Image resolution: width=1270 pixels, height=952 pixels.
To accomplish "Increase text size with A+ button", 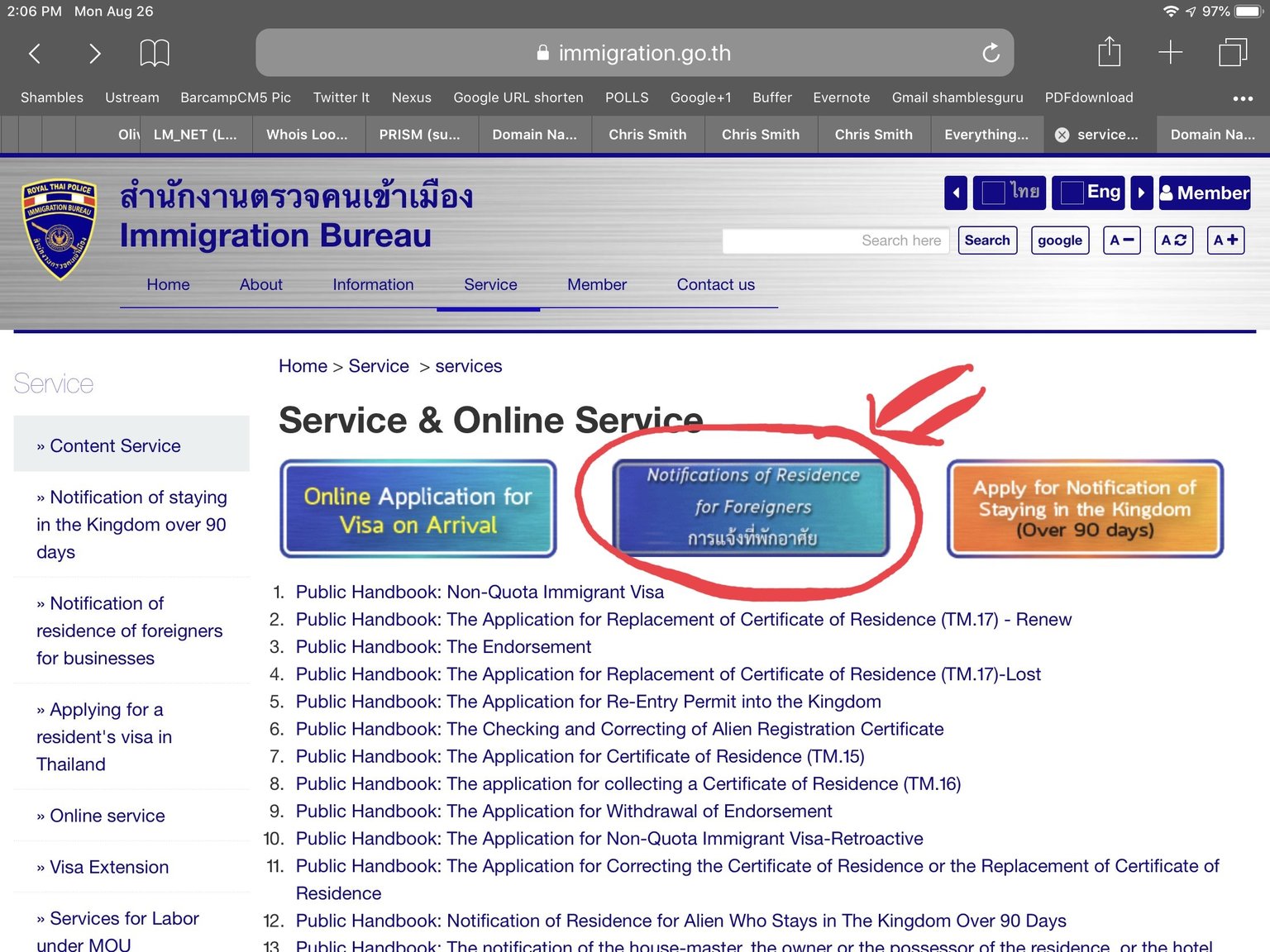I will pyautogui.click(x=1225, y=240).
